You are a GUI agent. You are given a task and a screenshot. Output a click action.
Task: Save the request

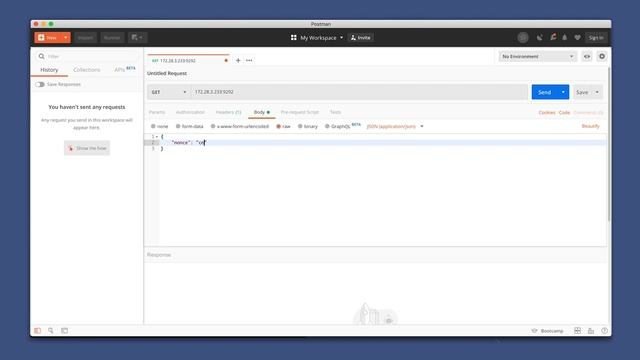[582, 92]
